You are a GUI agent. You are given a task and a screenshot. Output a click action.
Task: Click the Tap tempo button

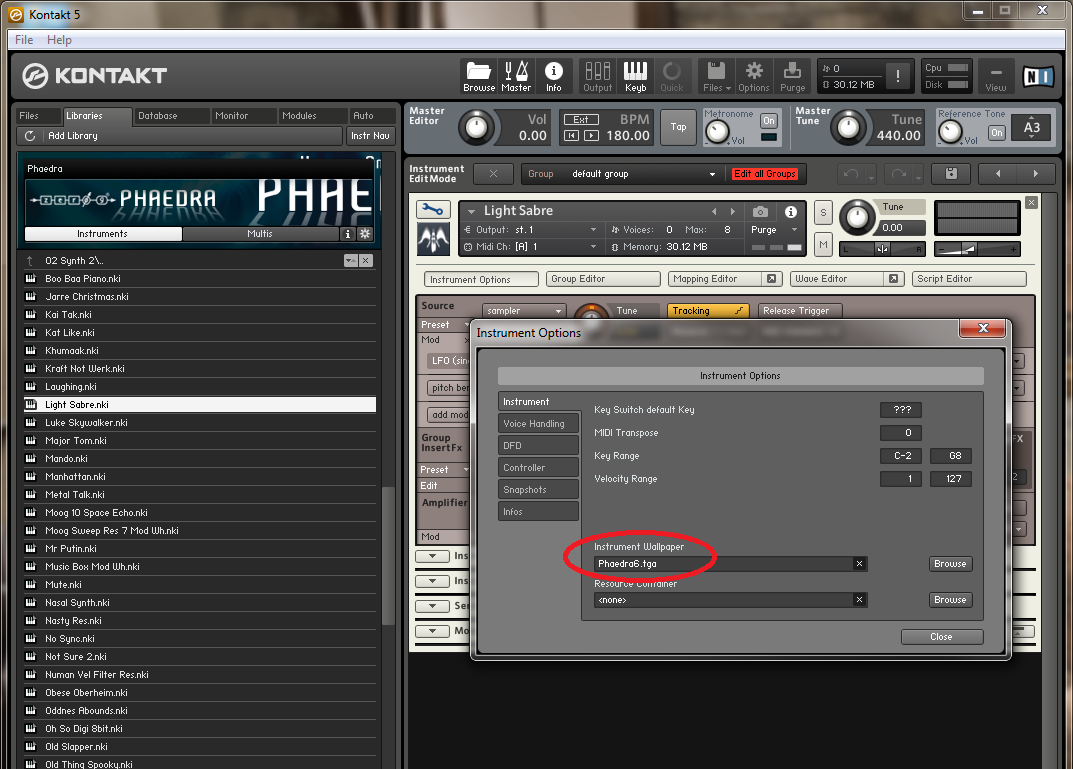678,127
